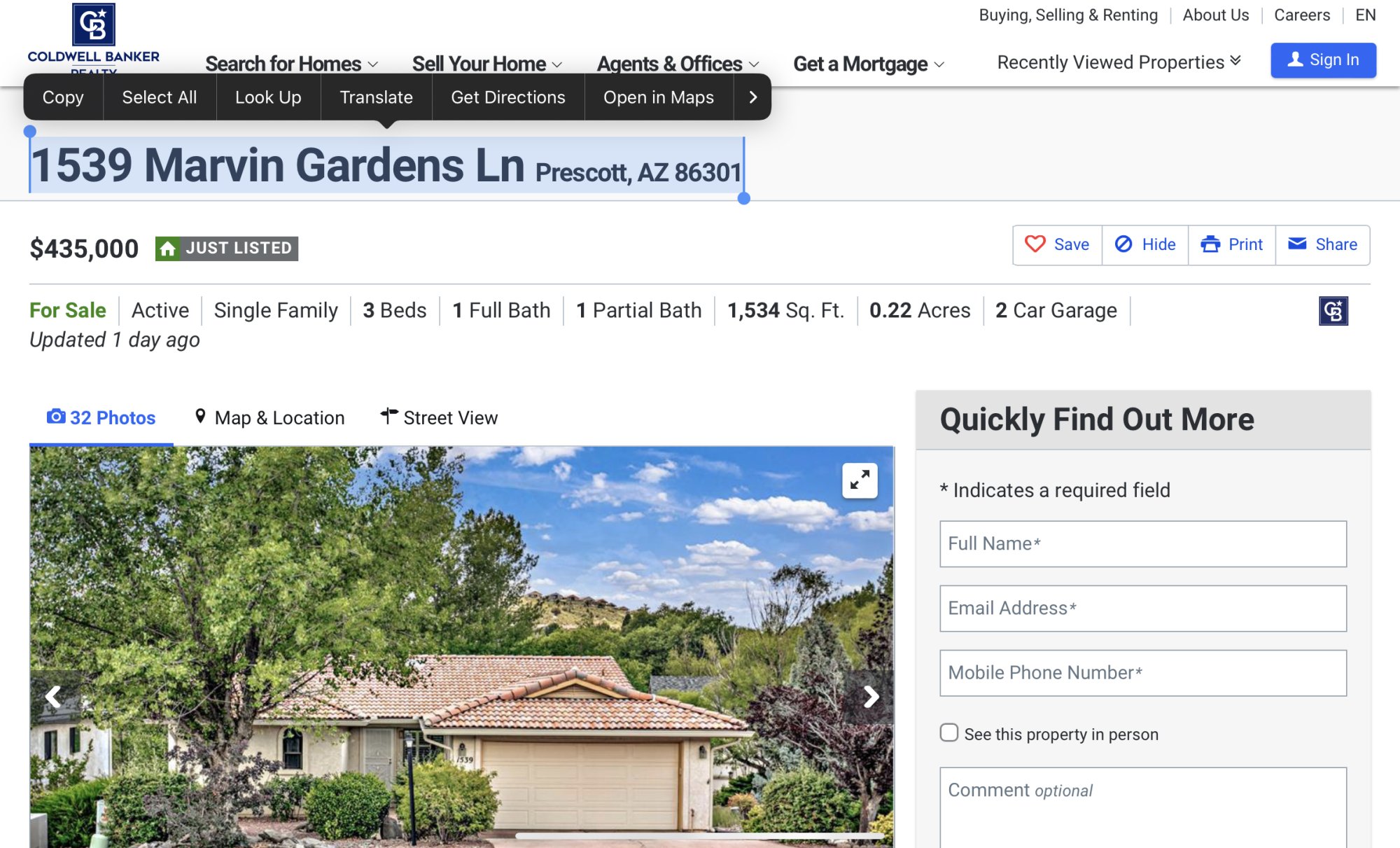Click the small Coldwell Banker badge icon
This screenshot has height=848, width=1400.
pos(1333,311)
